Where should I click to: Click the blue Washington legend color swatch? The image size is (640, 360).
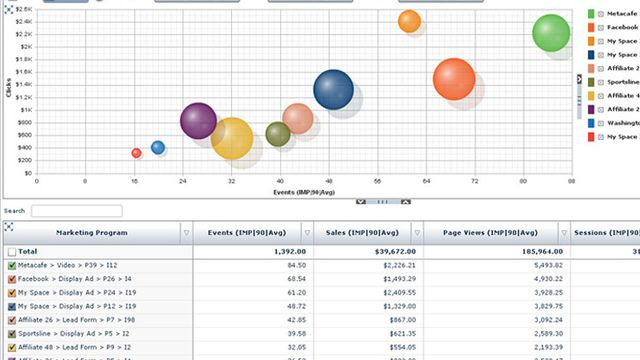click(591, 123)
